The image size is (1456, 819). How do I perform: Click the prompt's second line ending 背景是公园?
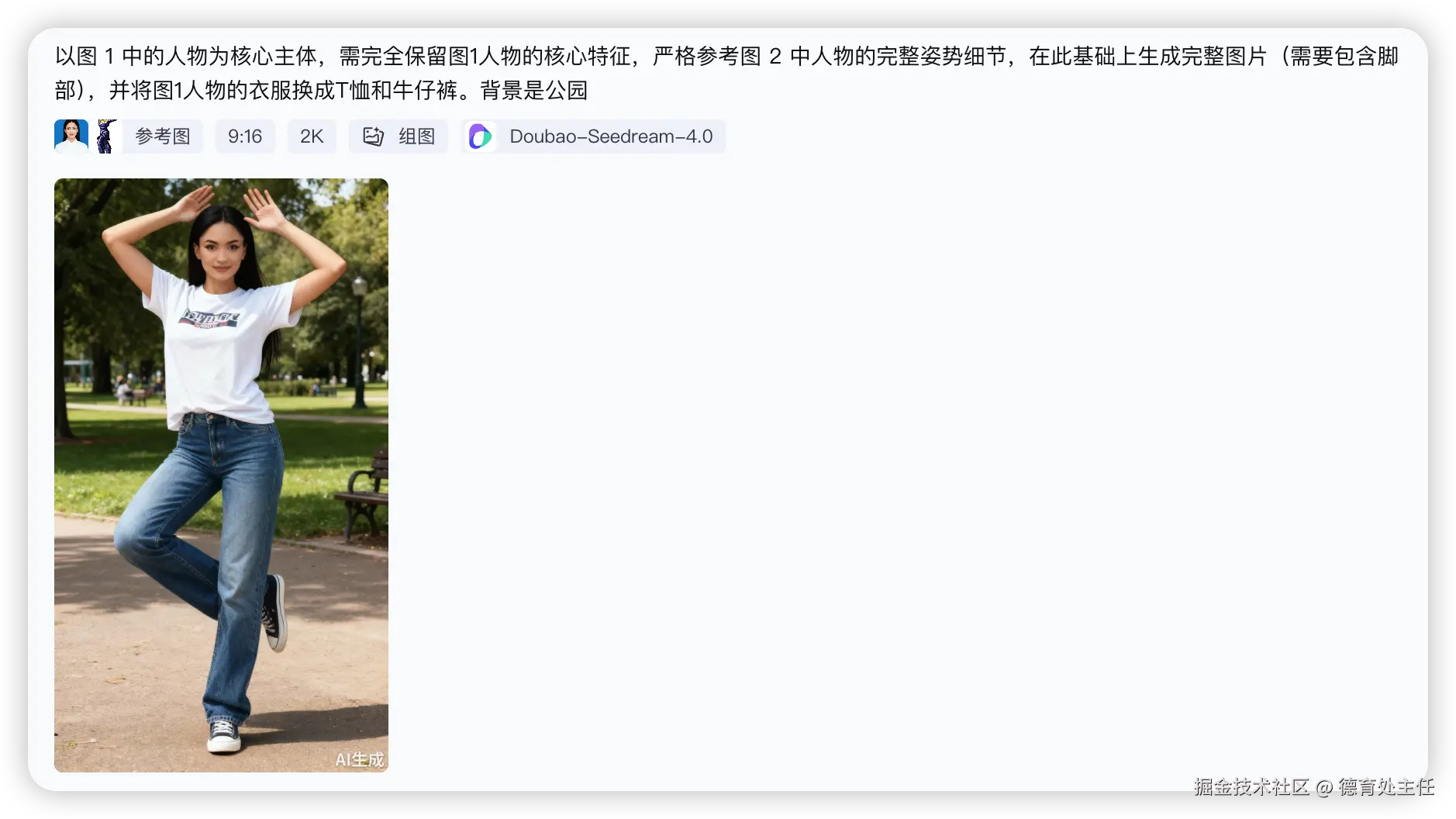[321, 90]
